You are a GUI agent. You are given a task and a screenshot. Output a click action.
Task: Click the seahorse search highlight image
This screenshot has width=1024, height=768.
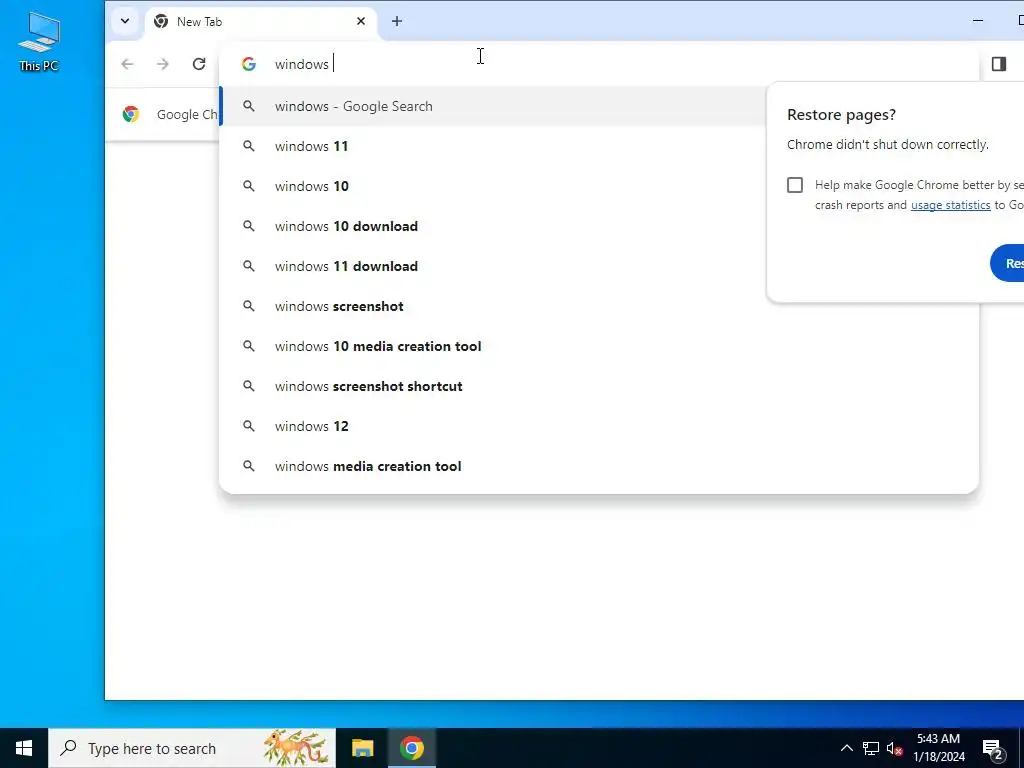[296, 747]
